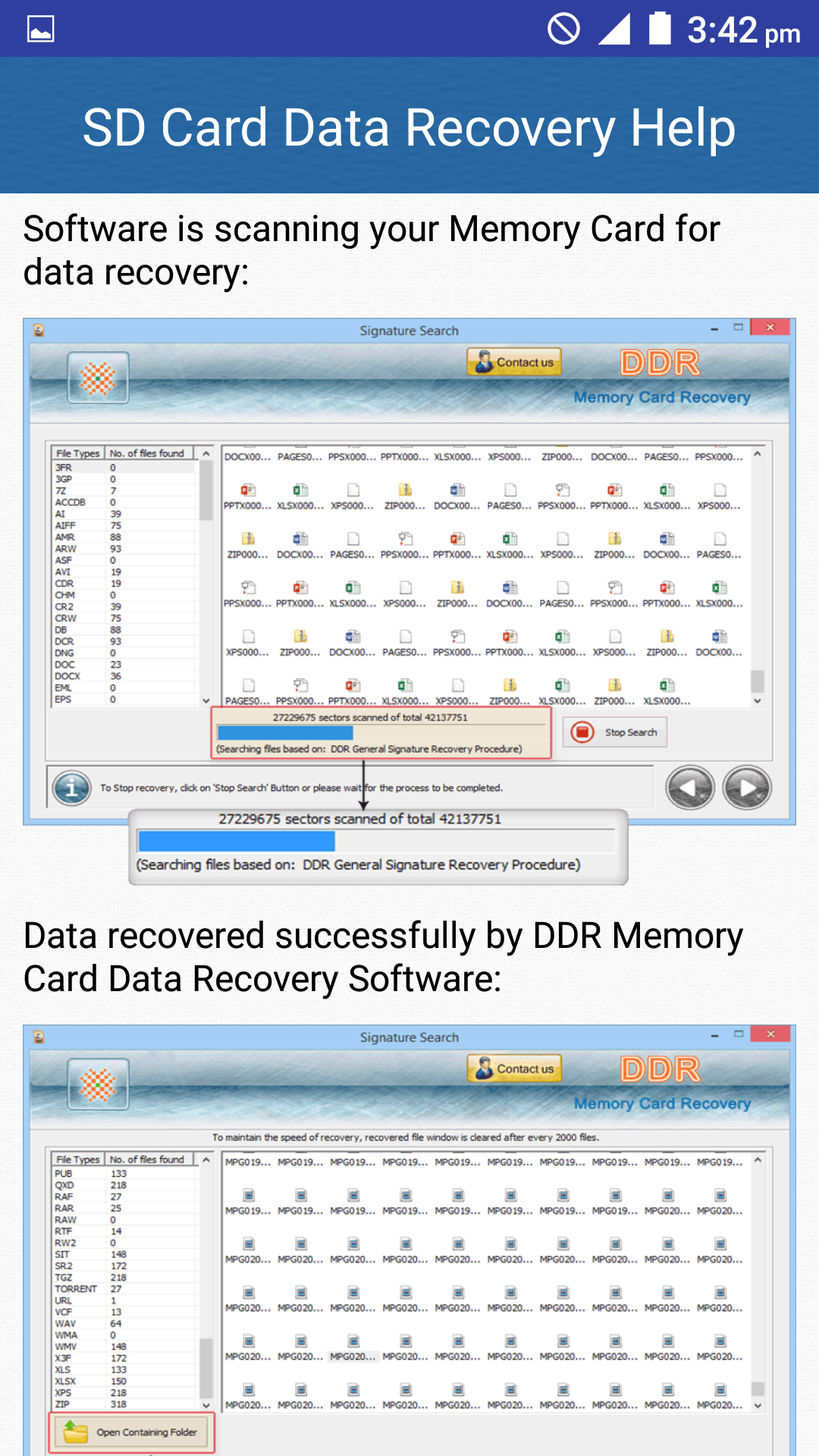
Task: Tap the do-not-disturb circle icon
Action: click(x=563, y=30)
